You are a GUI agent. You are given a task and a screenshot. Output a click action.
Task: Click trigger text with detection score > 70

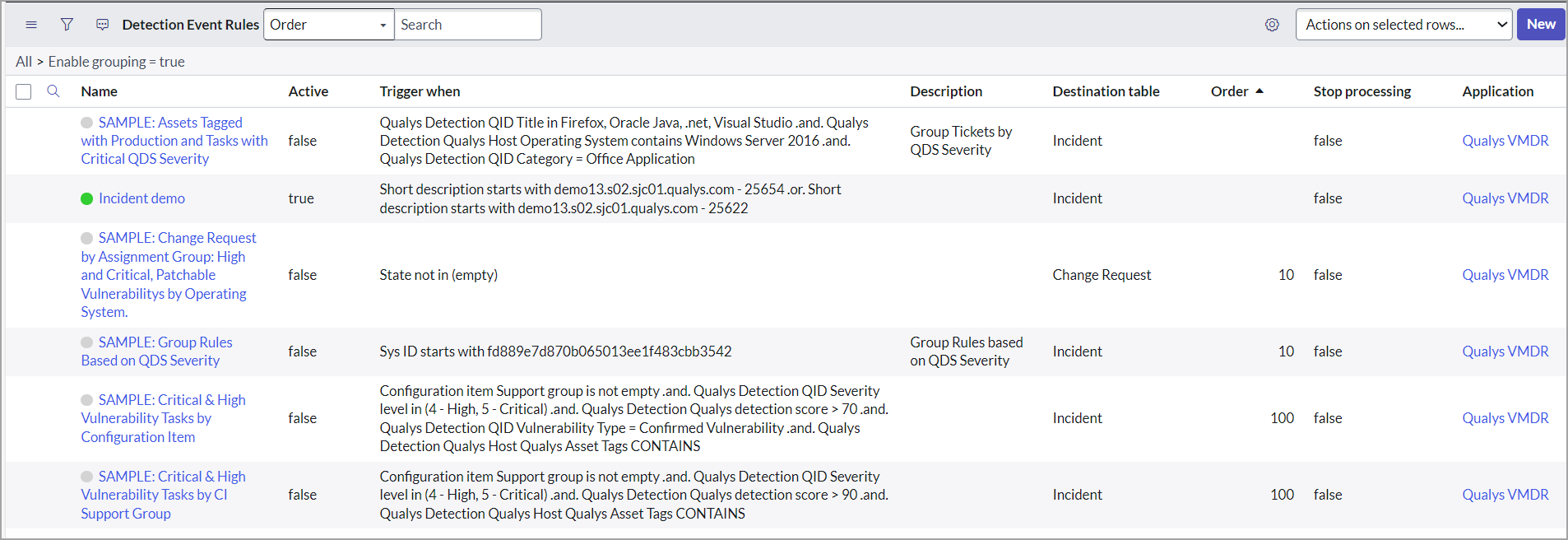coord(633,418)
